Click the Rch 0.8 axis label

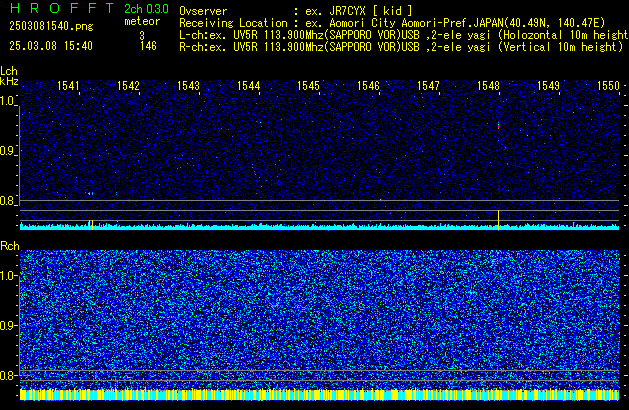pos(8,375)
